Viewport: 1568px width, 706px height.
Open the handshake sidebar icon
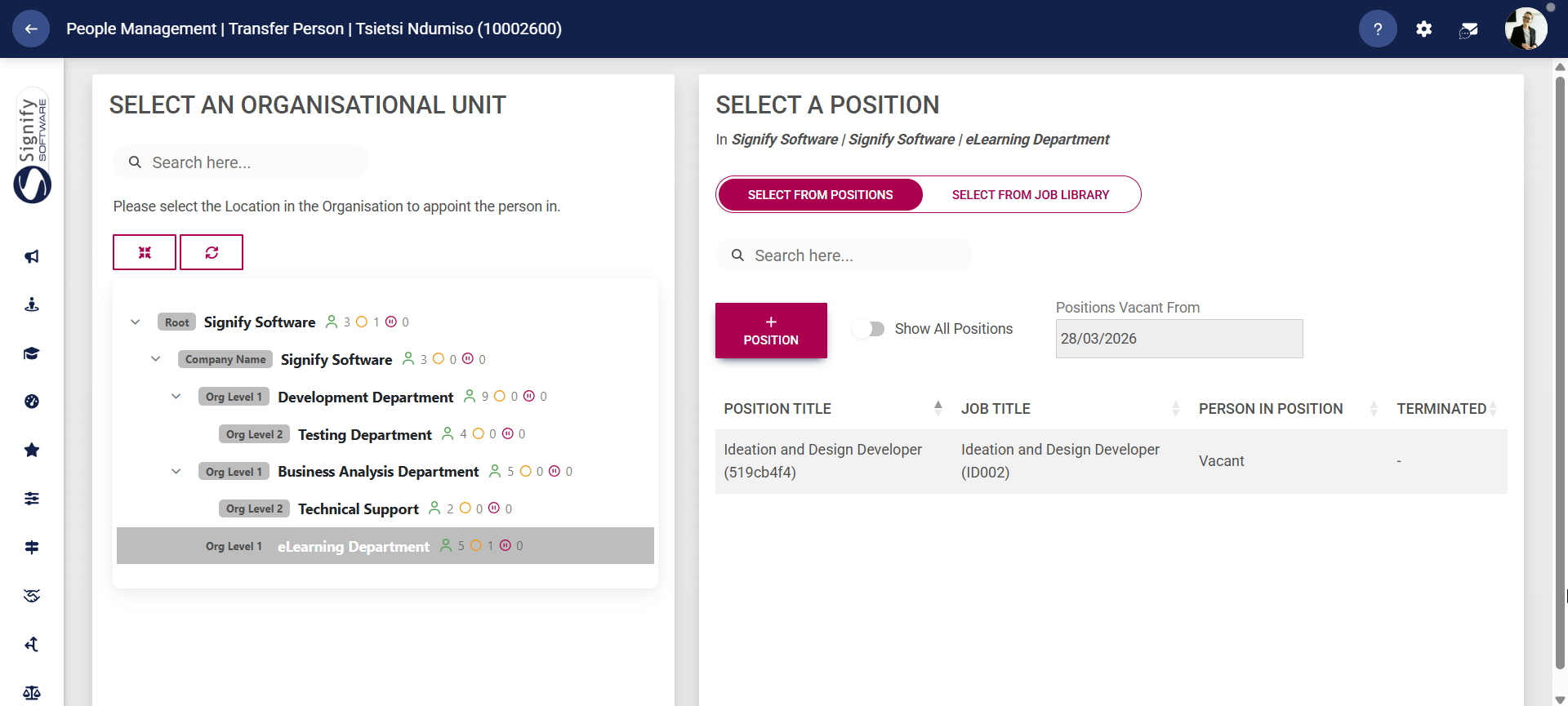click(32, 596)
